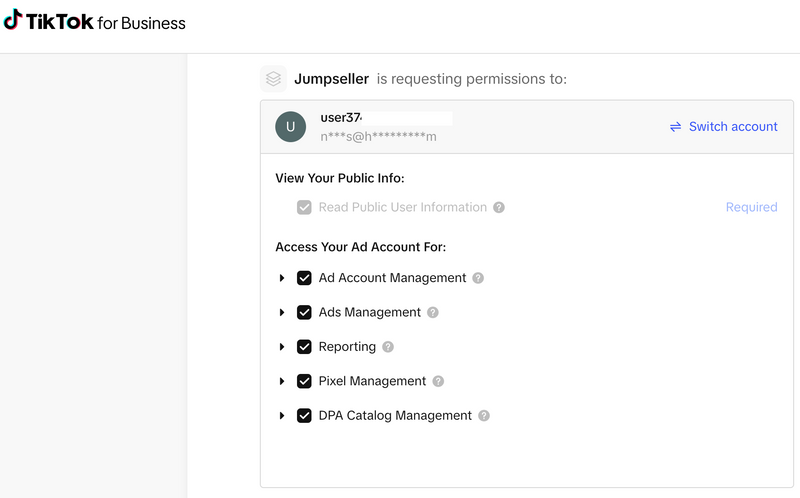Viewport: 800px width, 498px height.
Task: Click the Jumpseller app layers icon
Action: 273,78
